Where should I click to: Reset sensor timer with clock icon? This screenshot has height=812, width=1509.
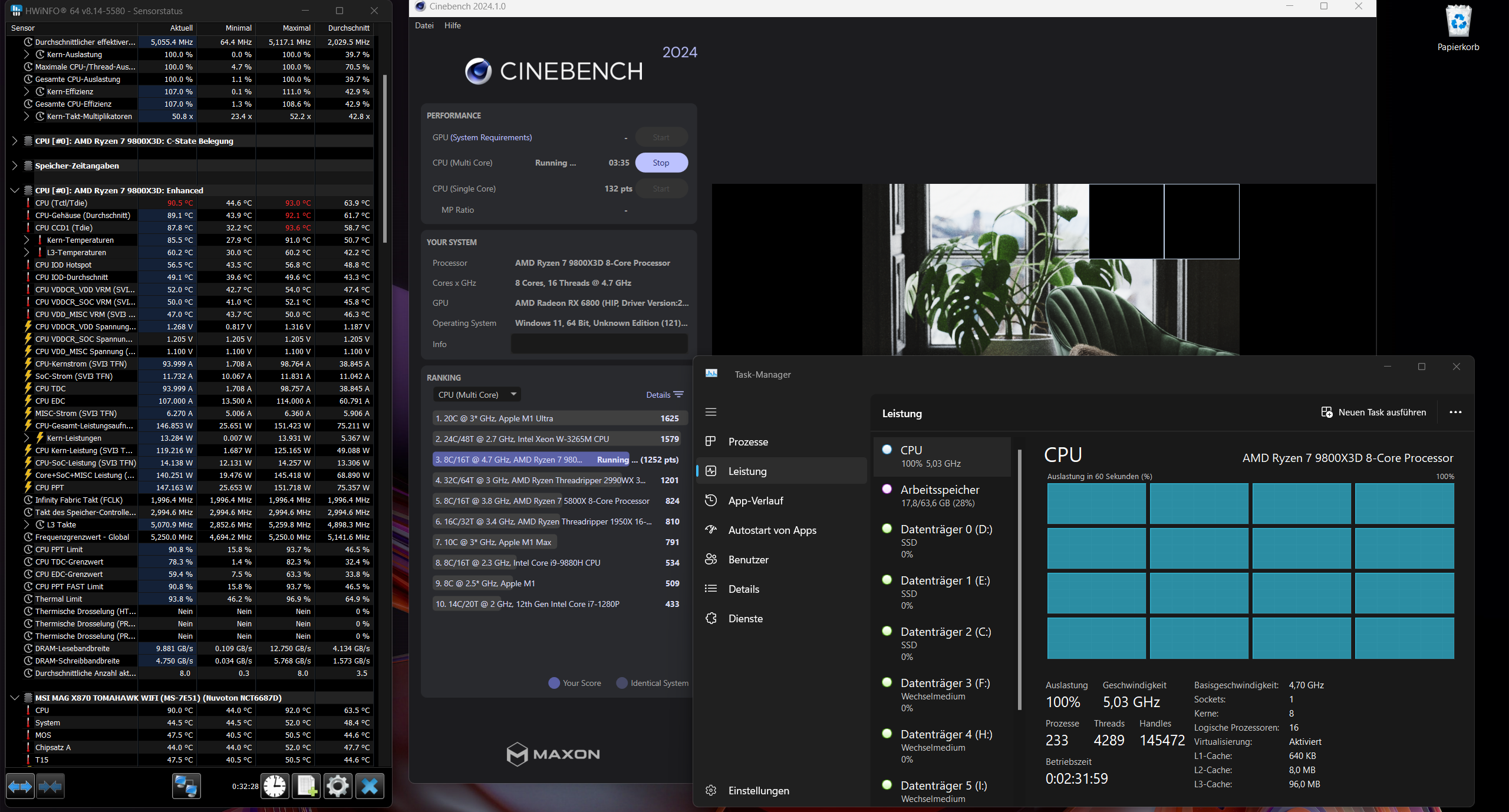(275, 786)
